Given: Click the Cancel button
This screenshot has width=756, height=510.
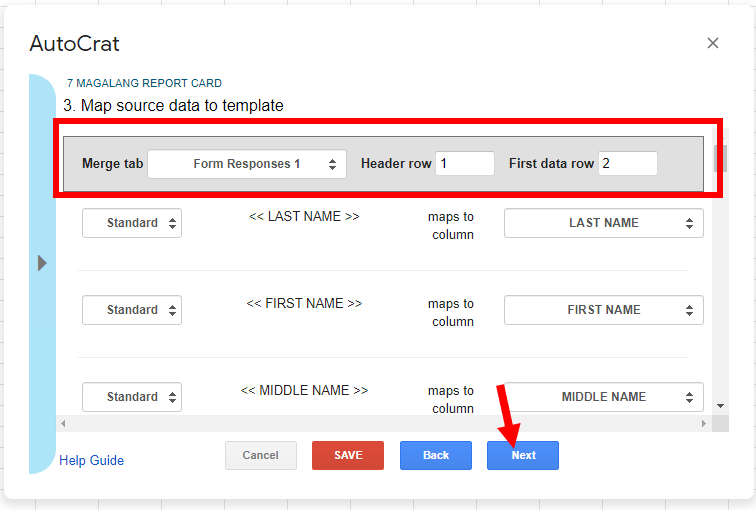Looking at the screenshot, I should [261, 455].
